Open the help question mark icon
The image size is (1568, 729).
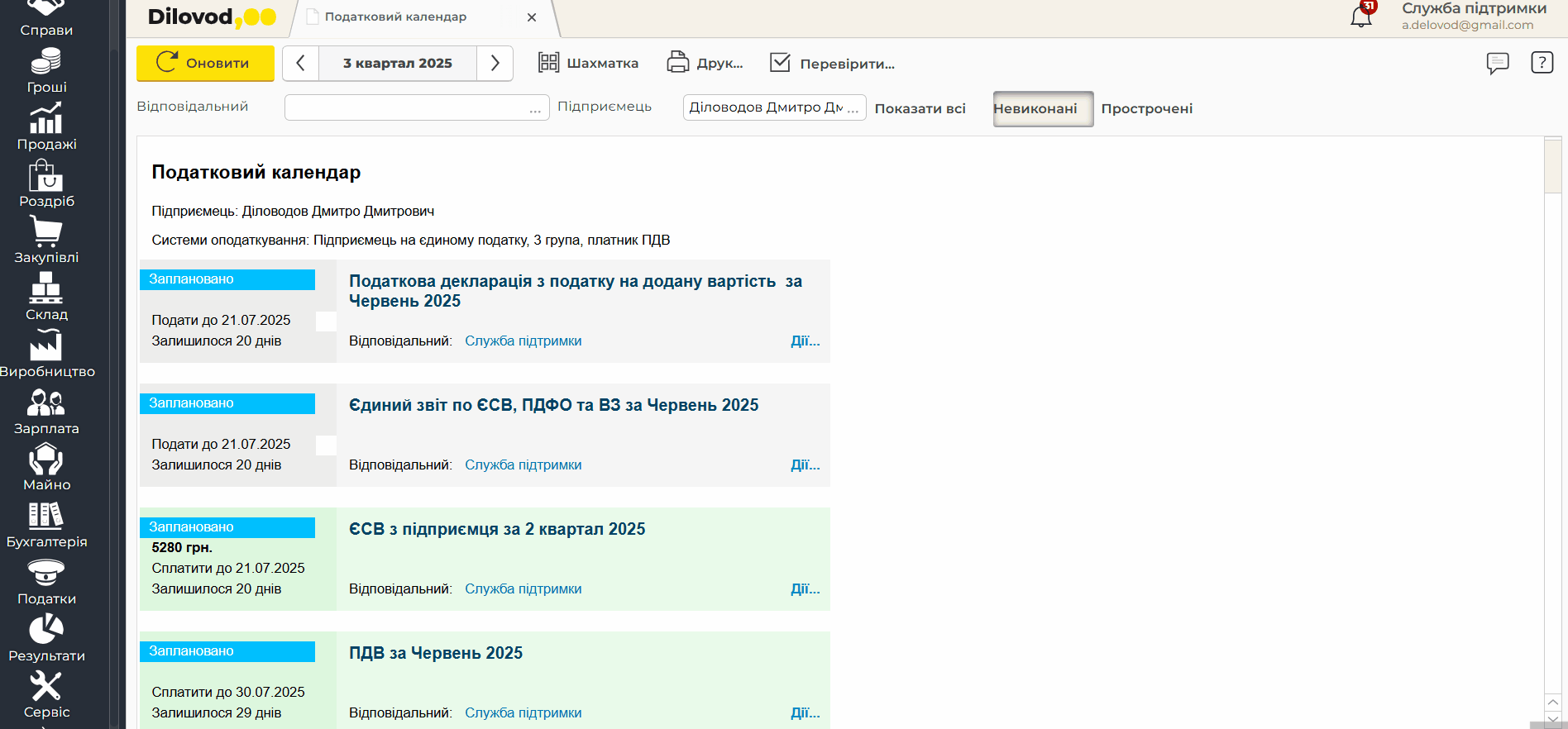point(1542,63)
